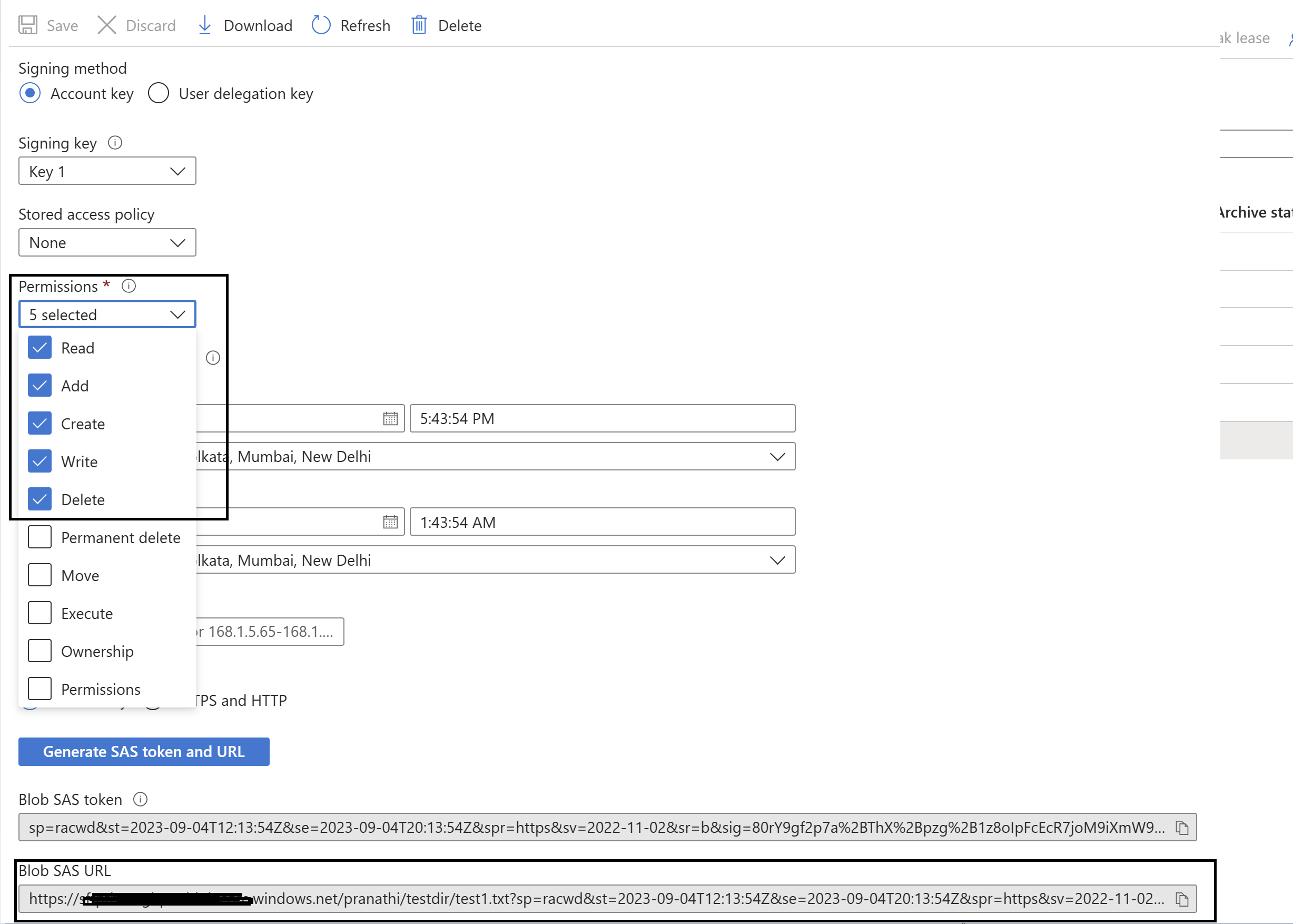Click the Refresh icon
The width and height of the screenshot is (1293, 924).
[321, 25]
